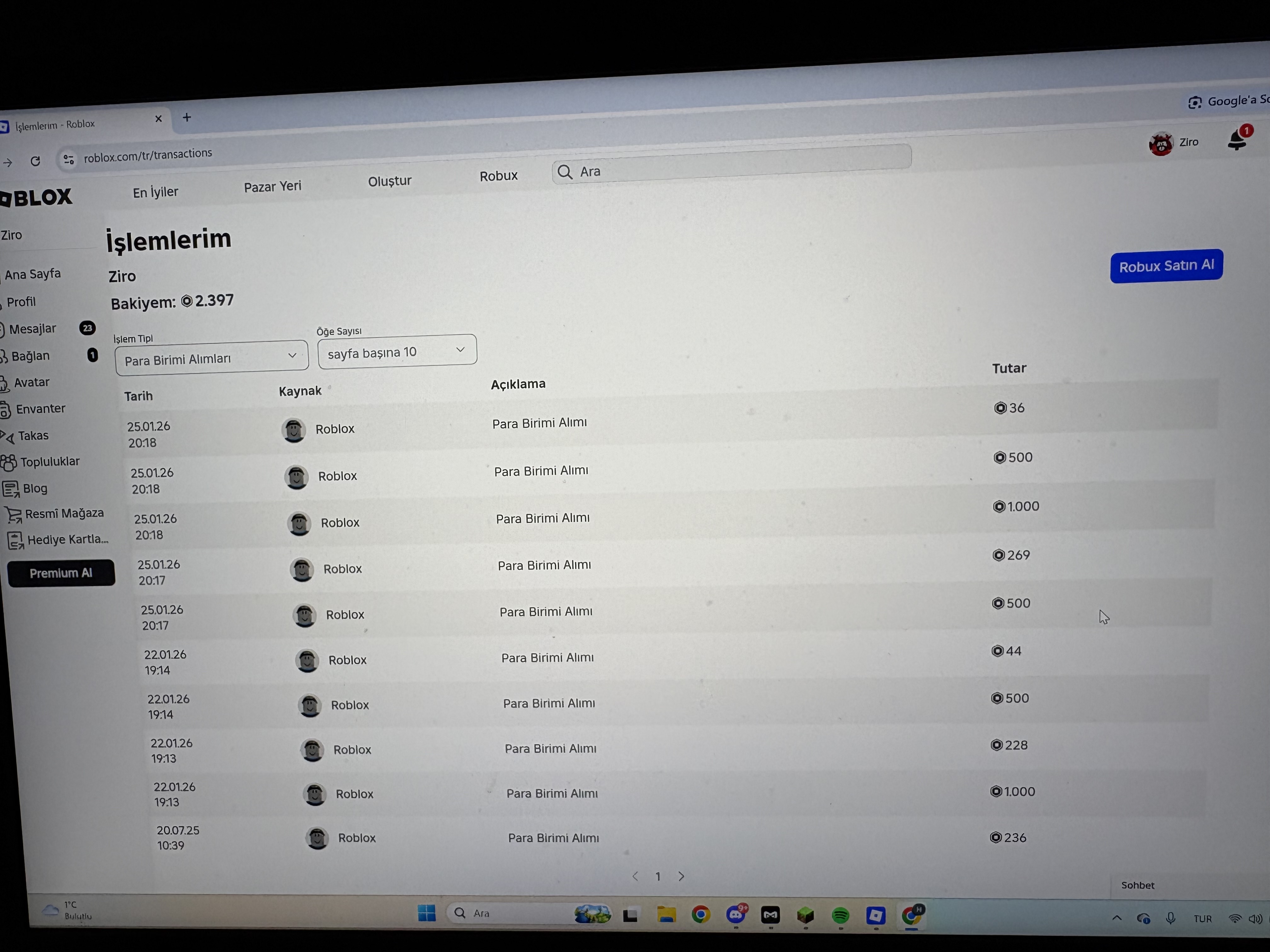Click the Premium Al button
Image resolution: width=1270 pixels, height=952 pixels.
click(61, 573)
